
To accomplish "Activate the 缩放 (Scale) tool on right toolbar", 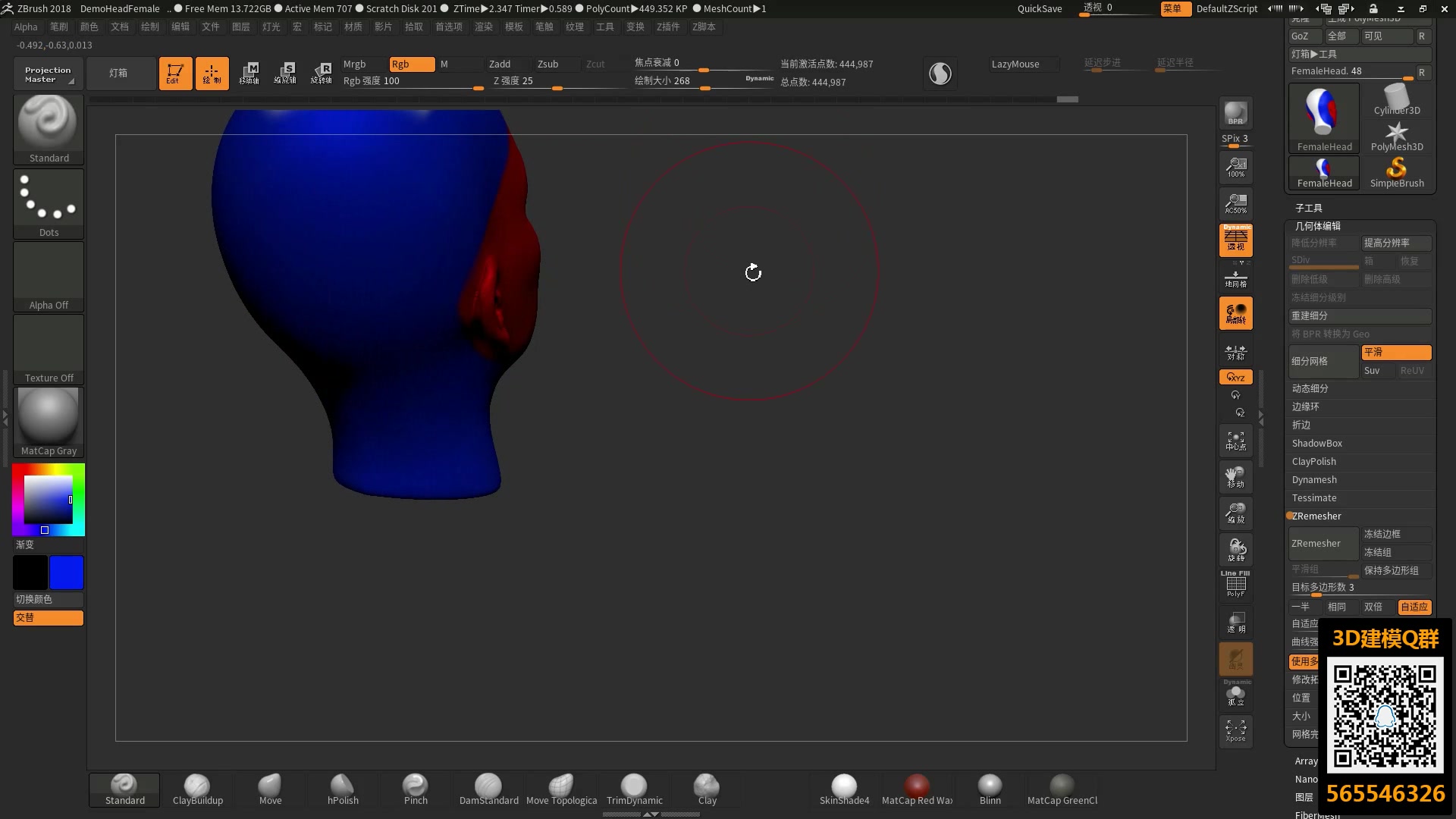I will [x=1235, y=513].
